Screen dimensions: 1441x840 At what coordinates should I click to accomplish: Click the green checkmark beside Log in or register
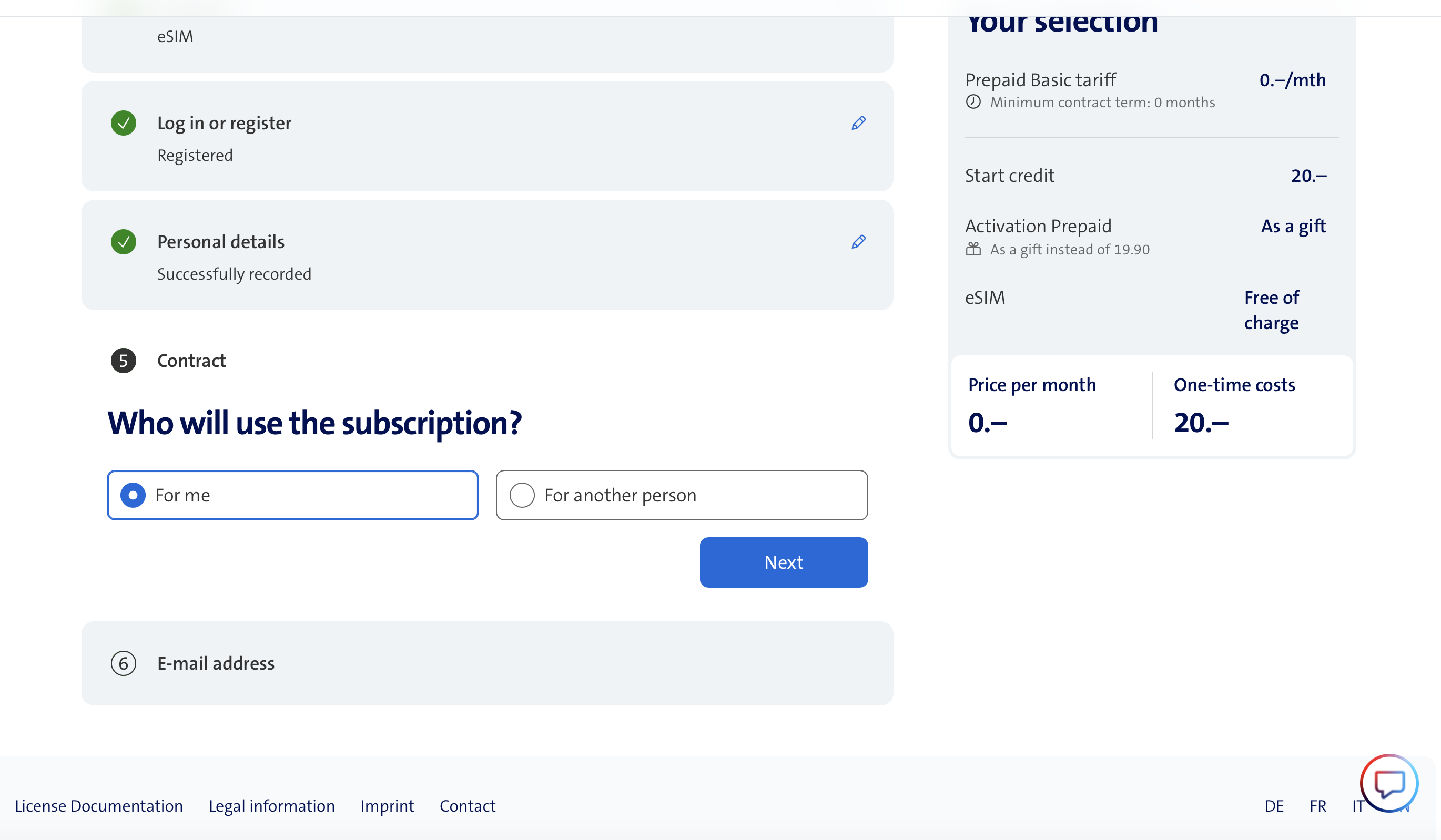click(x=124, y=123)
